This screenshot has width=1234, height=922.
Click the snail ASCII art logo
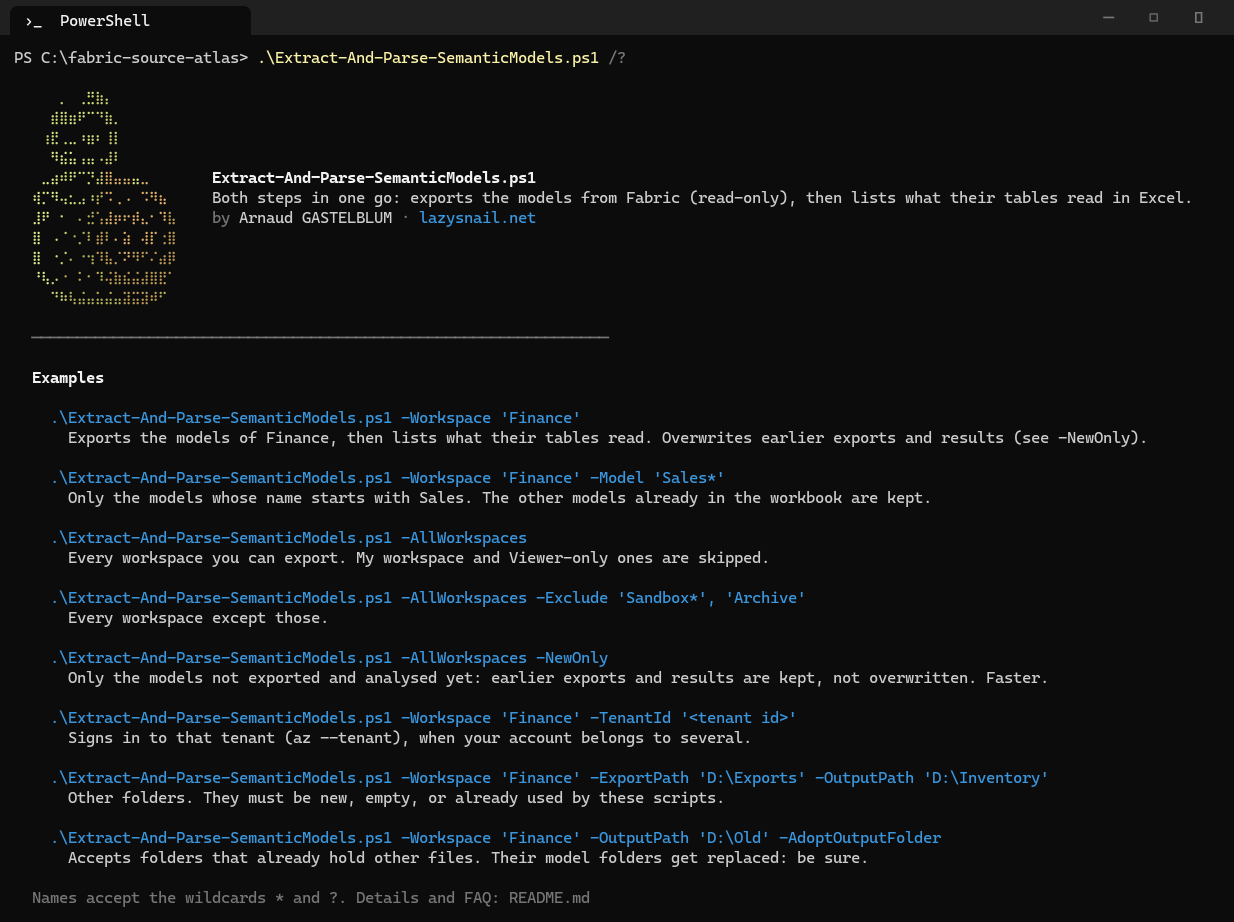pos(105,198)
